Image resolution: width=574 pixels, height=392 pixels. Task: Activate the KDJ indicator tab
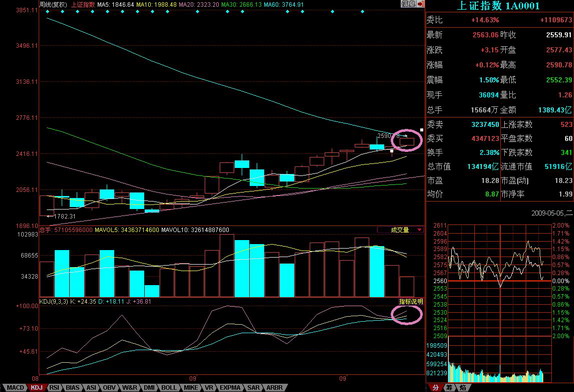pyautogui.click(x=37, y=387)
